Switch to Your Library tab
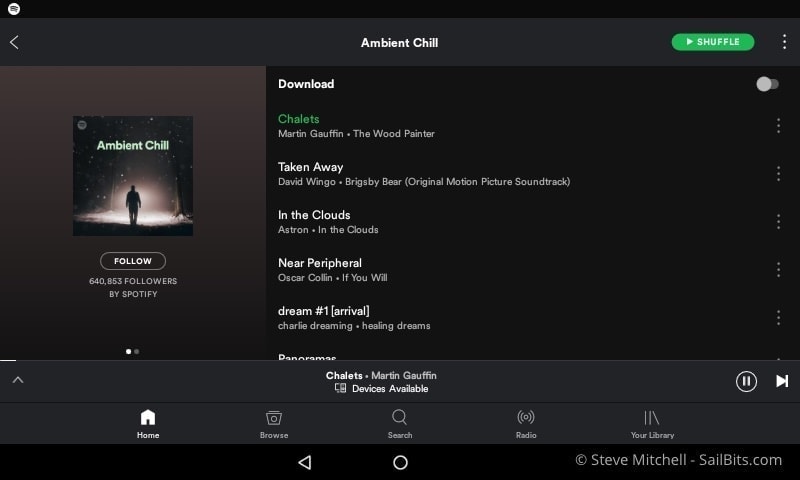Image resolution: width=800 pixels, height=480 pixels. pyautogui.click(x=652, y=424)
